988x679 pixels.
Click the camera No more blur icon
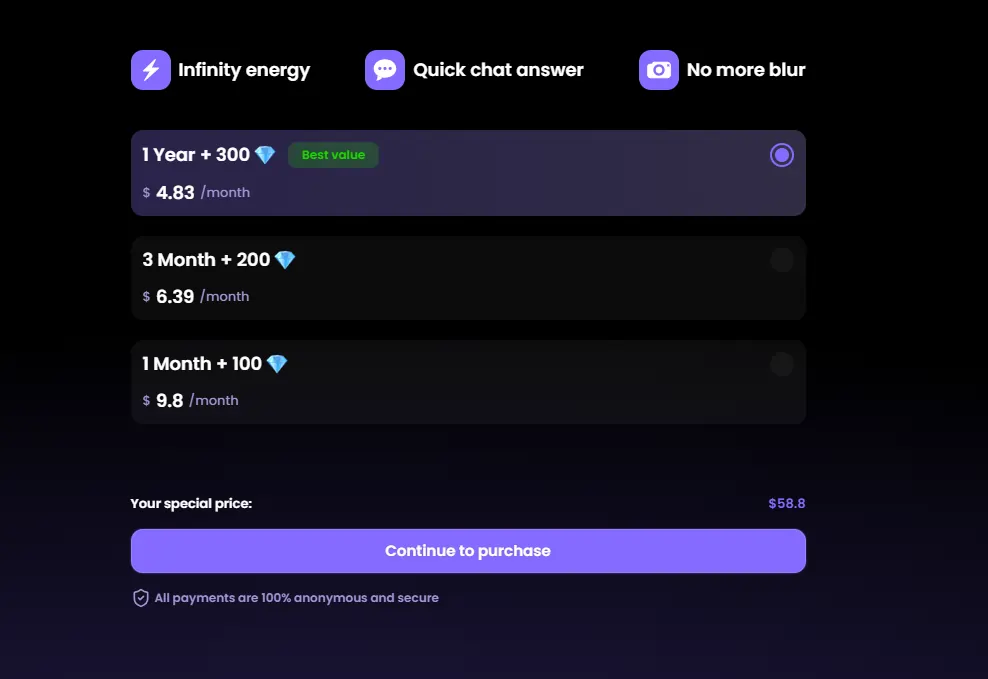(658, 70)
